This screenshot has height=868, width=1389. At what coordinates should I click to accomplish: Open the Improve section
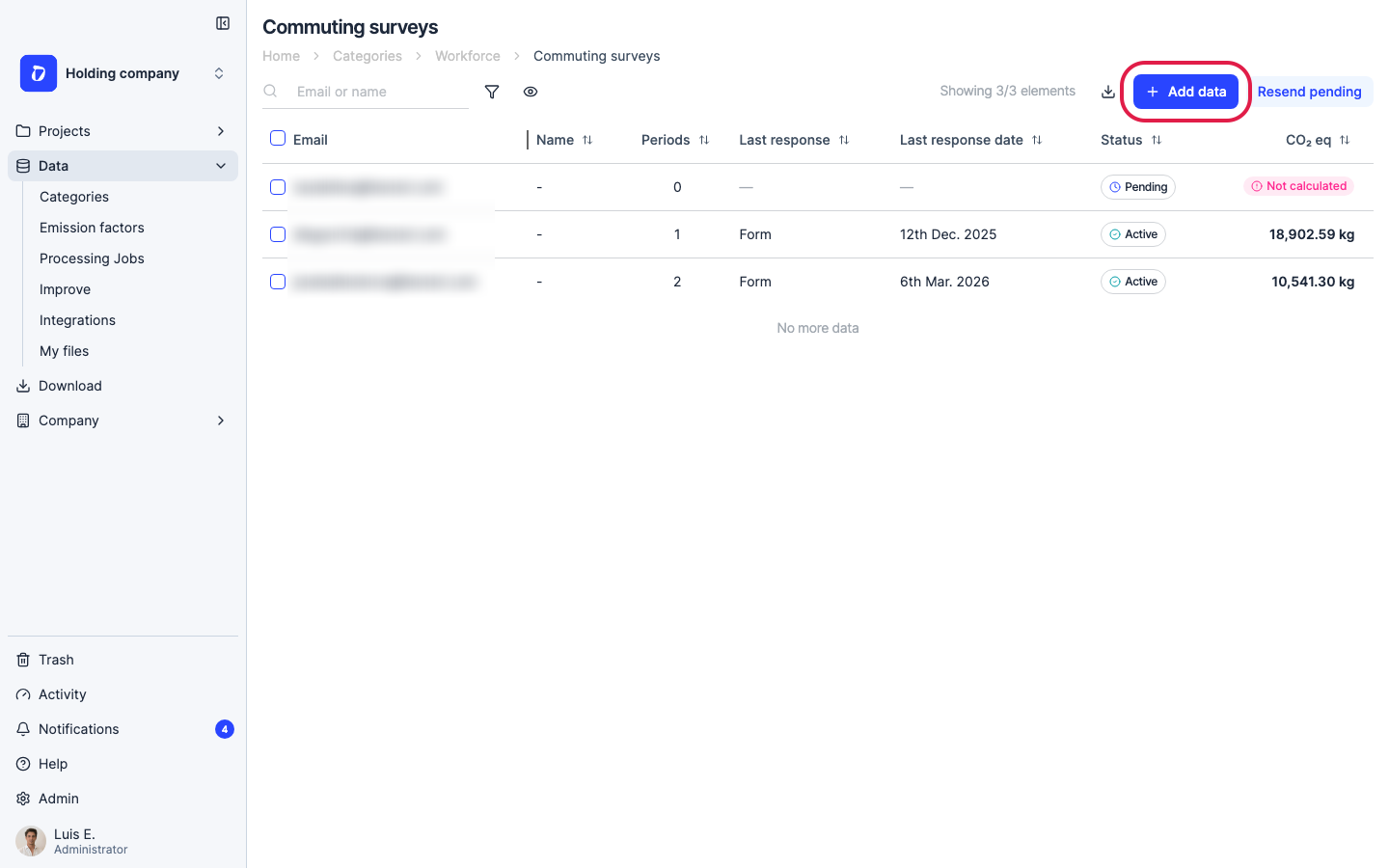65,289
